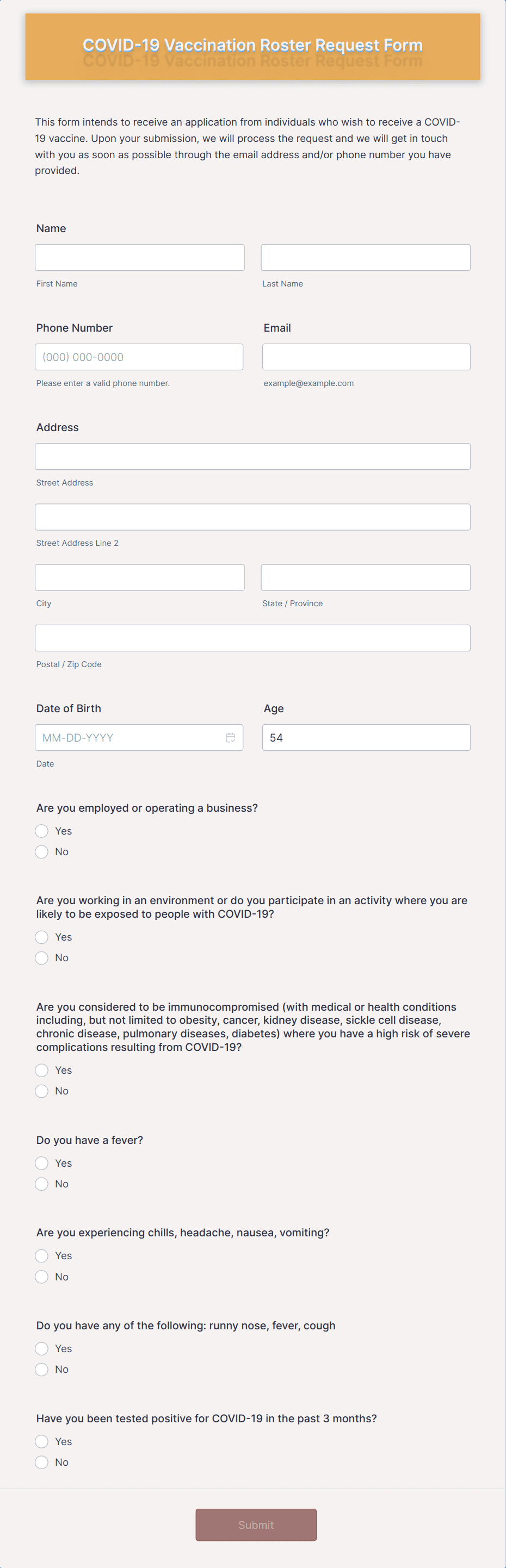Click the Street Address input field

(252, 456)
